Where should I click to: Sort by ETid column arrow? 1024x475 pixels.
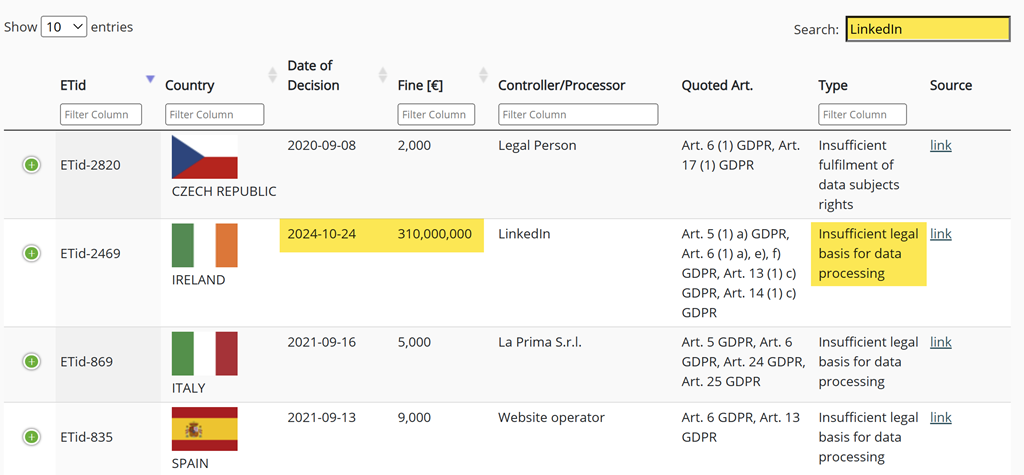pos(150,79)
